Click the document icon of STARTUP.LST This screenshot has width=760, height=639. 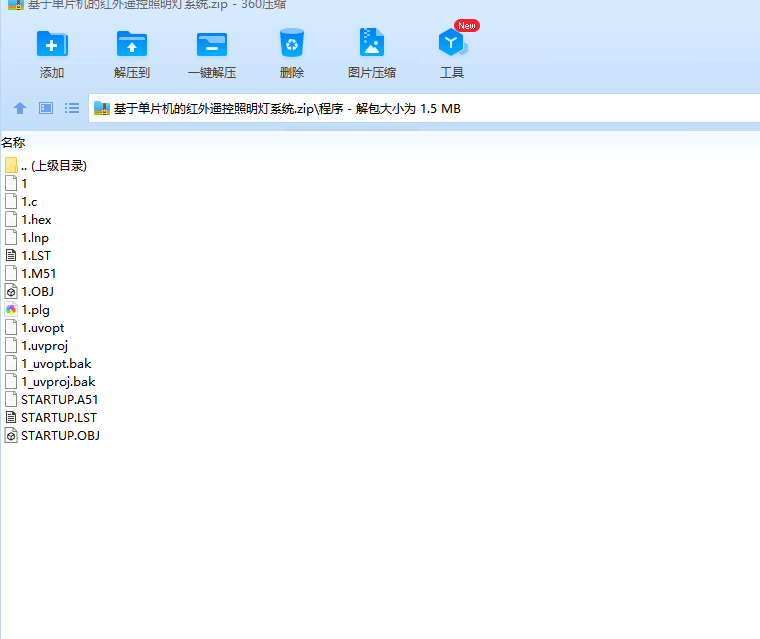pyautogui.click(x=11, y=417)
